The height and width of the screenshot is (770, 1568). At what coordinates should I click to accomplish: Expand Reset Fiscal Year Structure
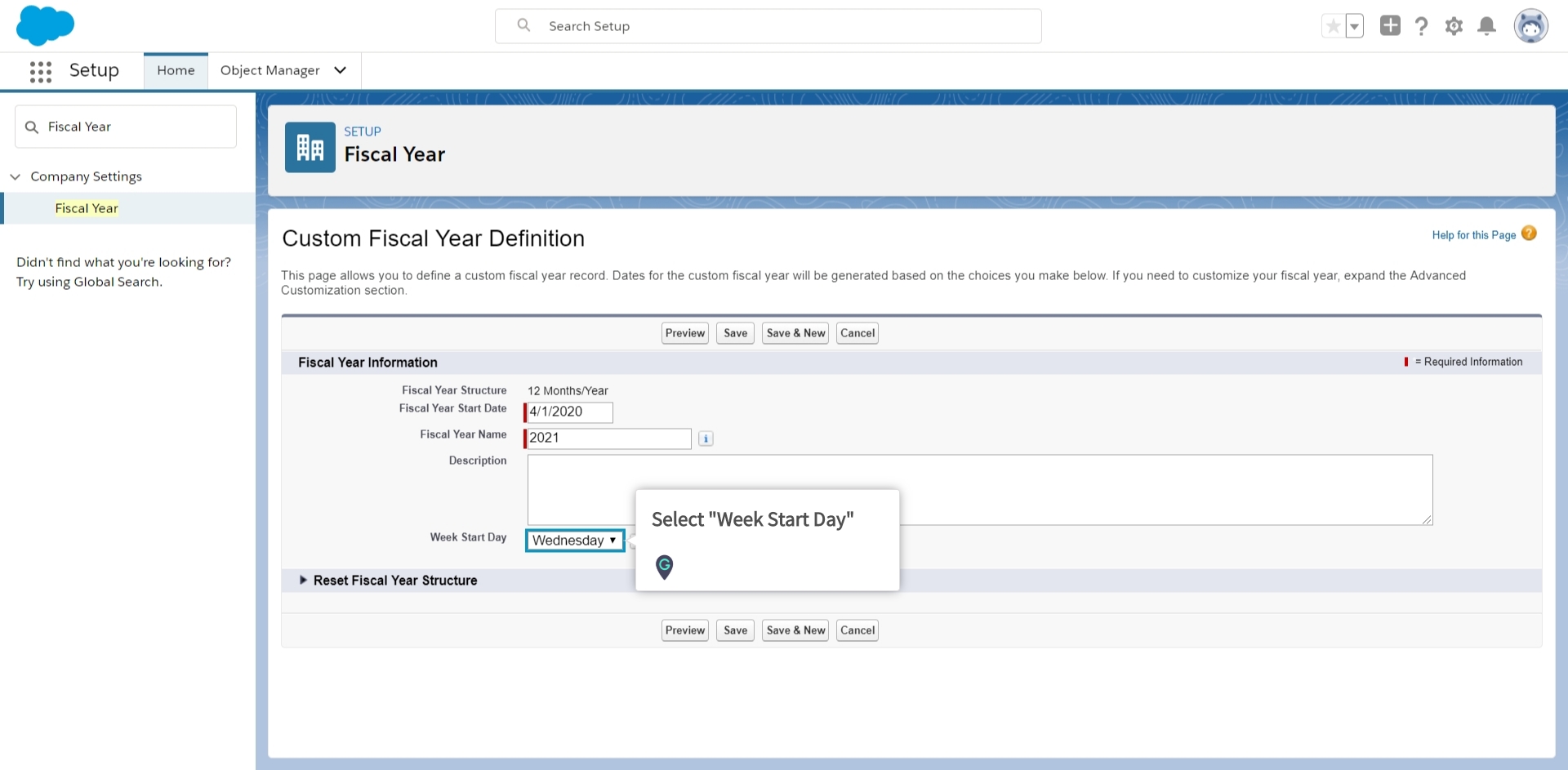(x=303, y=581)
